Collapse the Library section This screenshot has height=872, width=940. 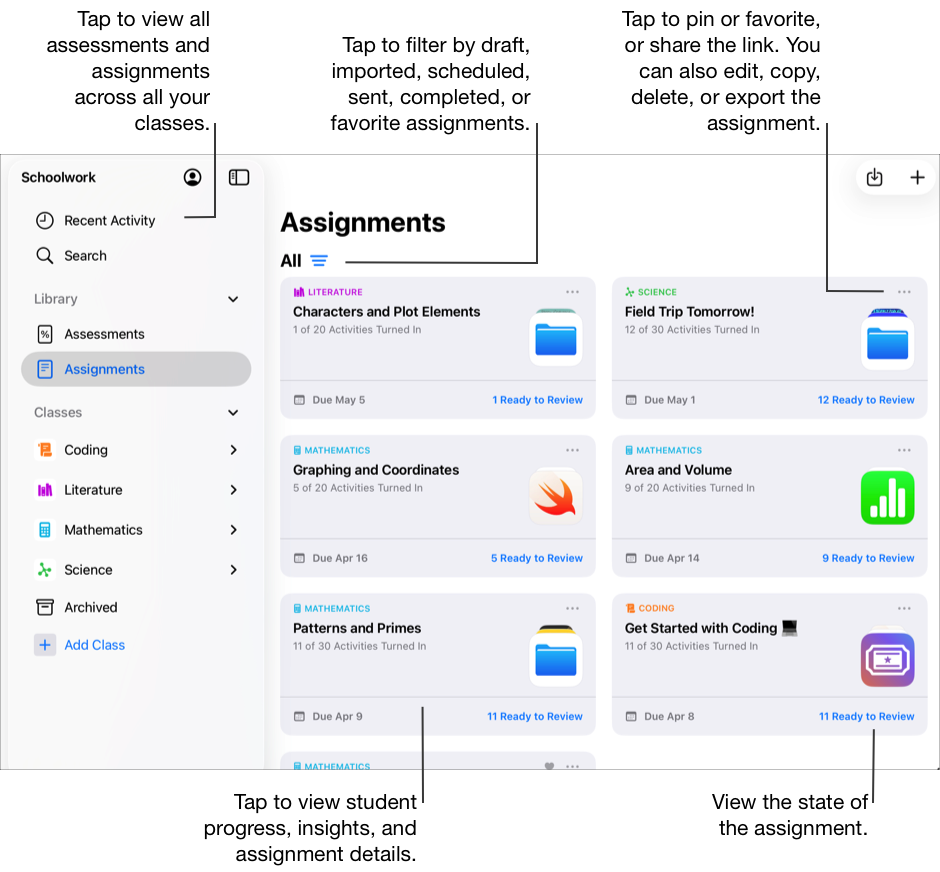tap(233, 298)
